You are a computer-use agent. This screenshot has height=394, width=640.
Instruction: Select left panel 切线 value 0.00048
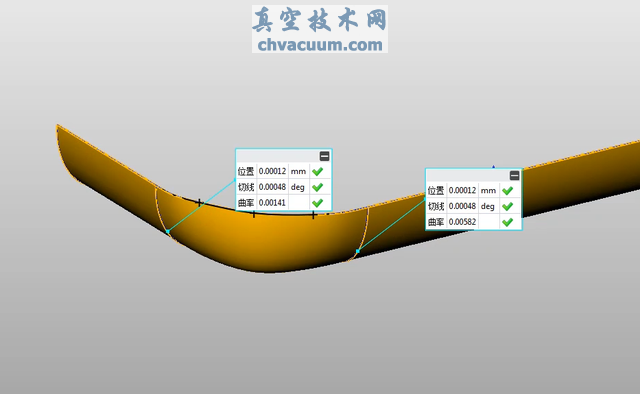tap(272, 187)
